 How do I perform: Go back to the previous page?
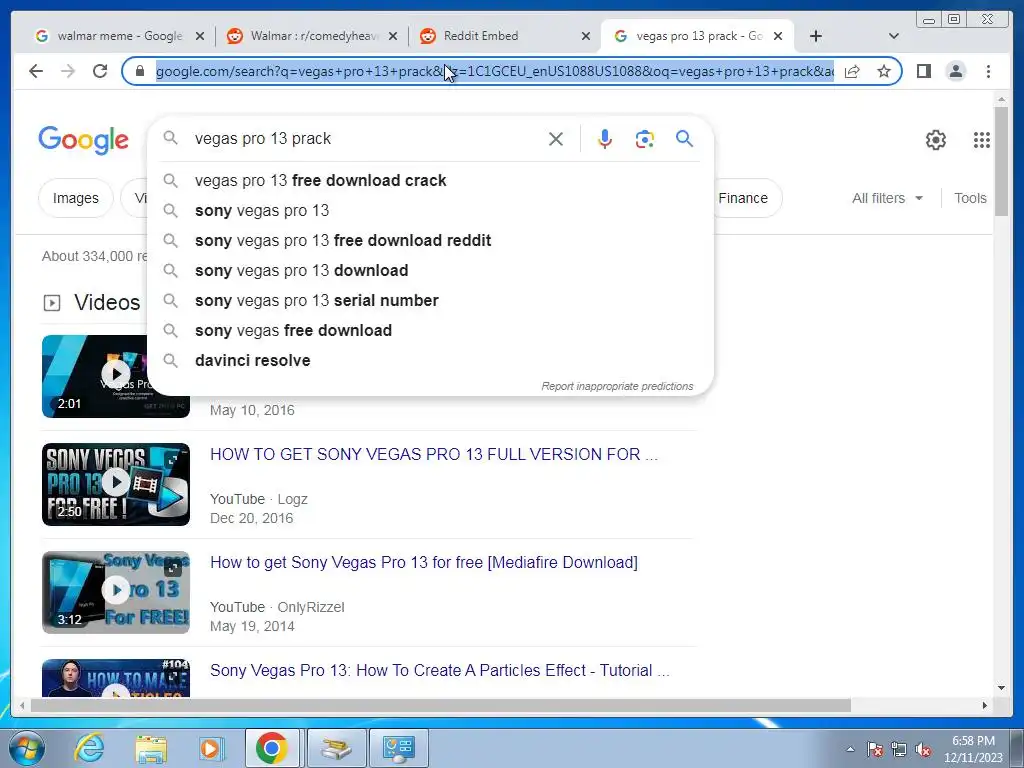point(36,71)
